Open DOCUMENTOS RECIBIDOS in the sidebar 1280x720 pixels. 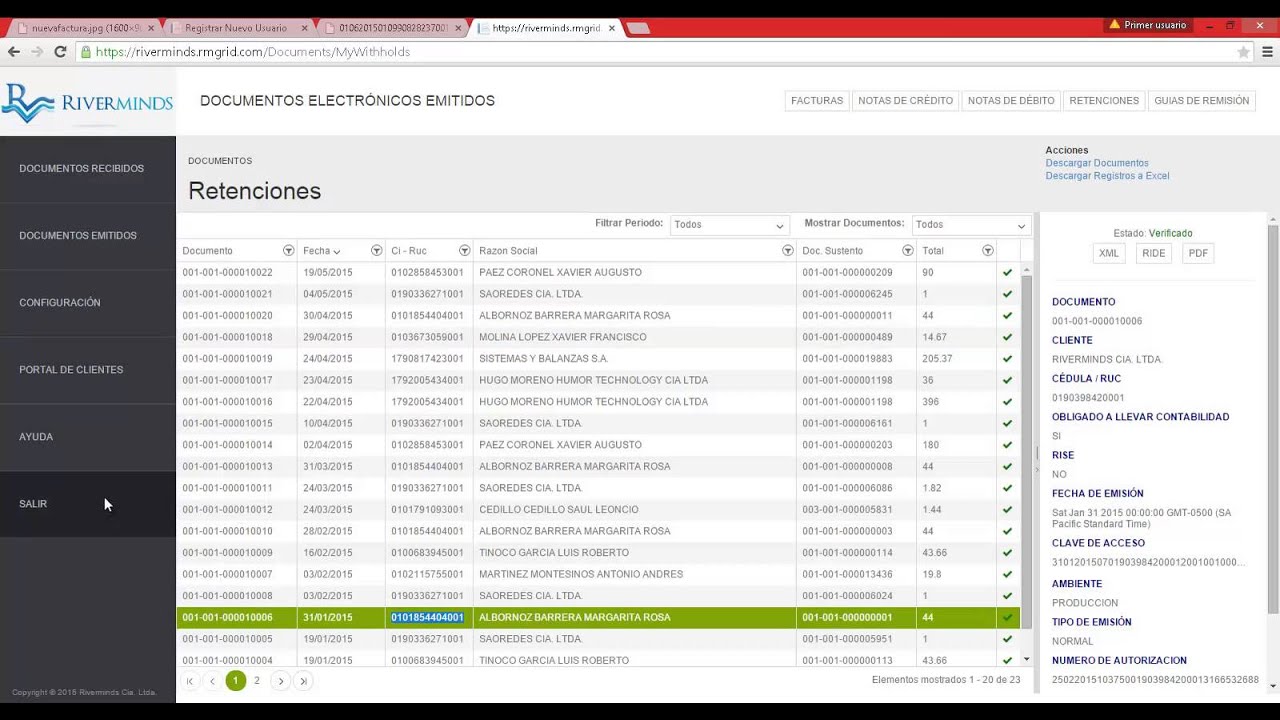tap(88, 169)
